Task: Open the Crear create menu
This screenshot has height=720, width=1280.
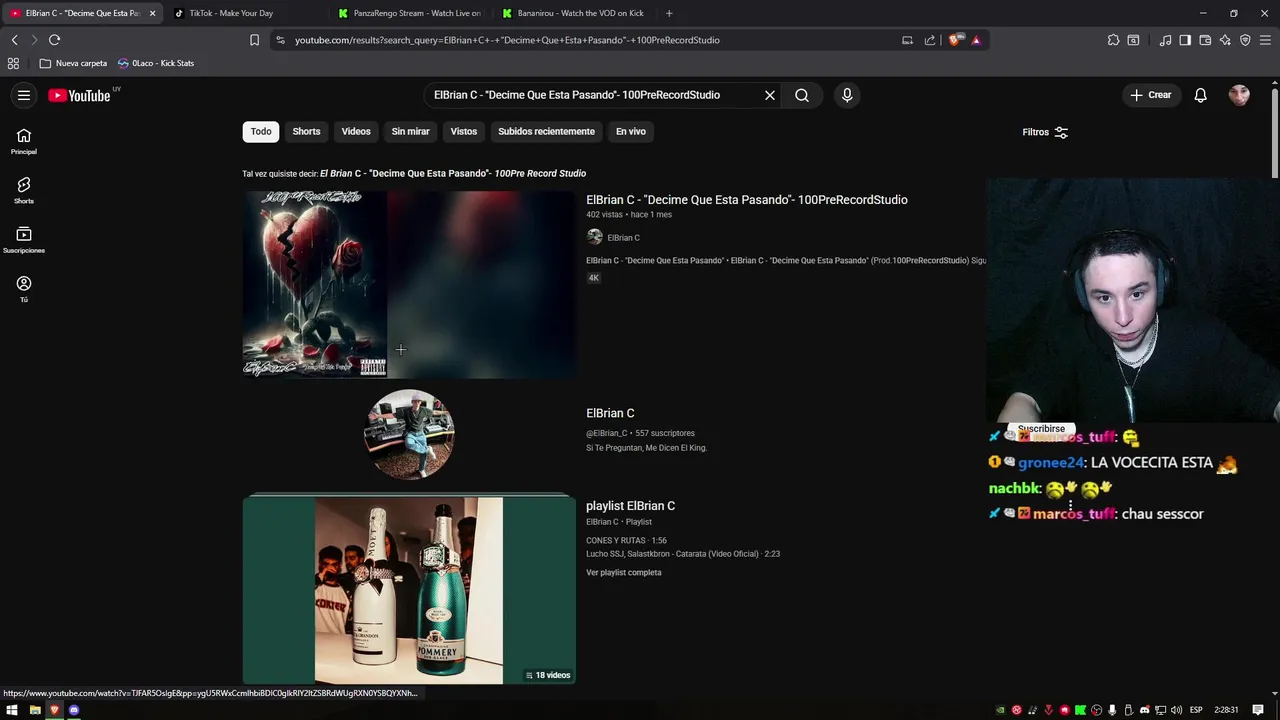Action: 1150,95
